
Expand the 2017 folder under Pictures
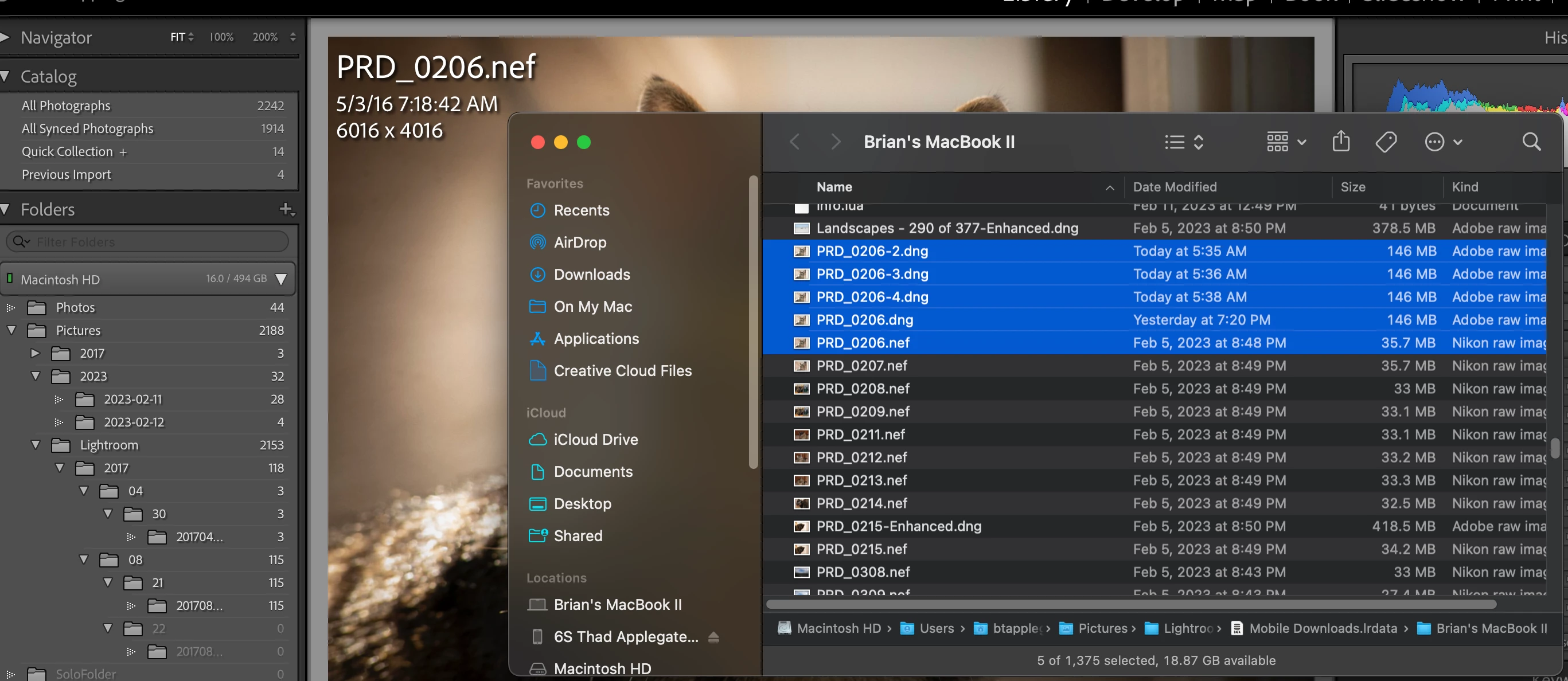pyautogui.click(x=36, y=353)
